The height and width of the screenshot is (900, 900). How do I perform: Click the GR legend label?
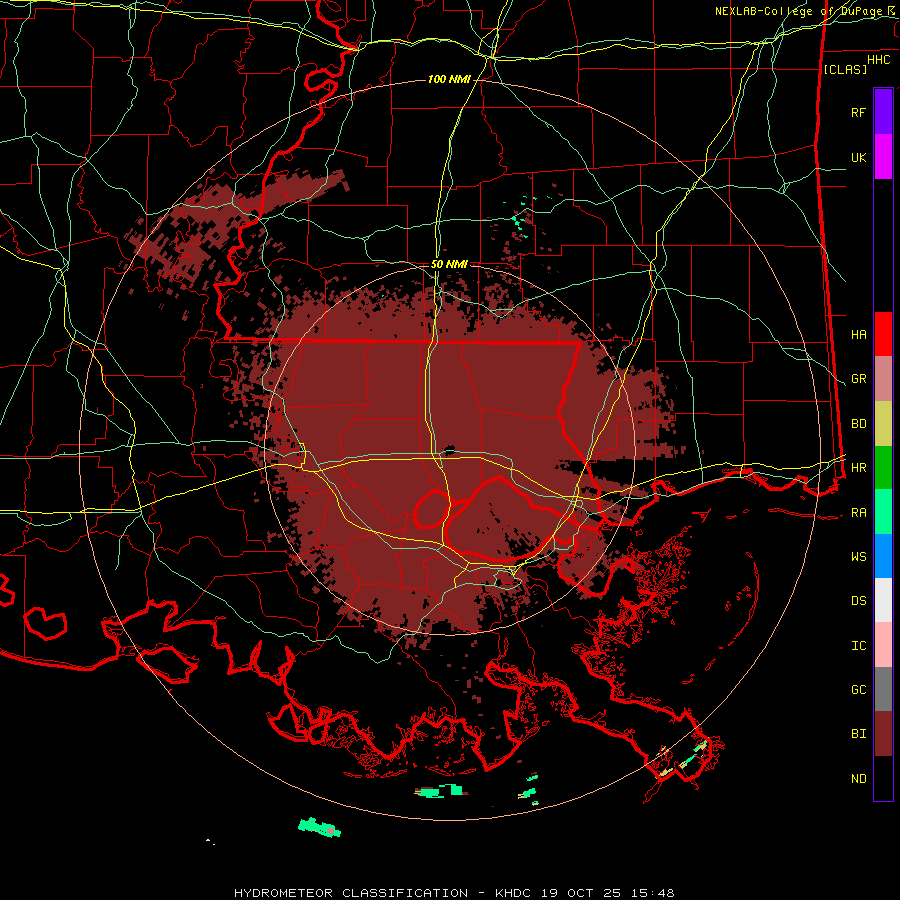(x=858, y=379)
